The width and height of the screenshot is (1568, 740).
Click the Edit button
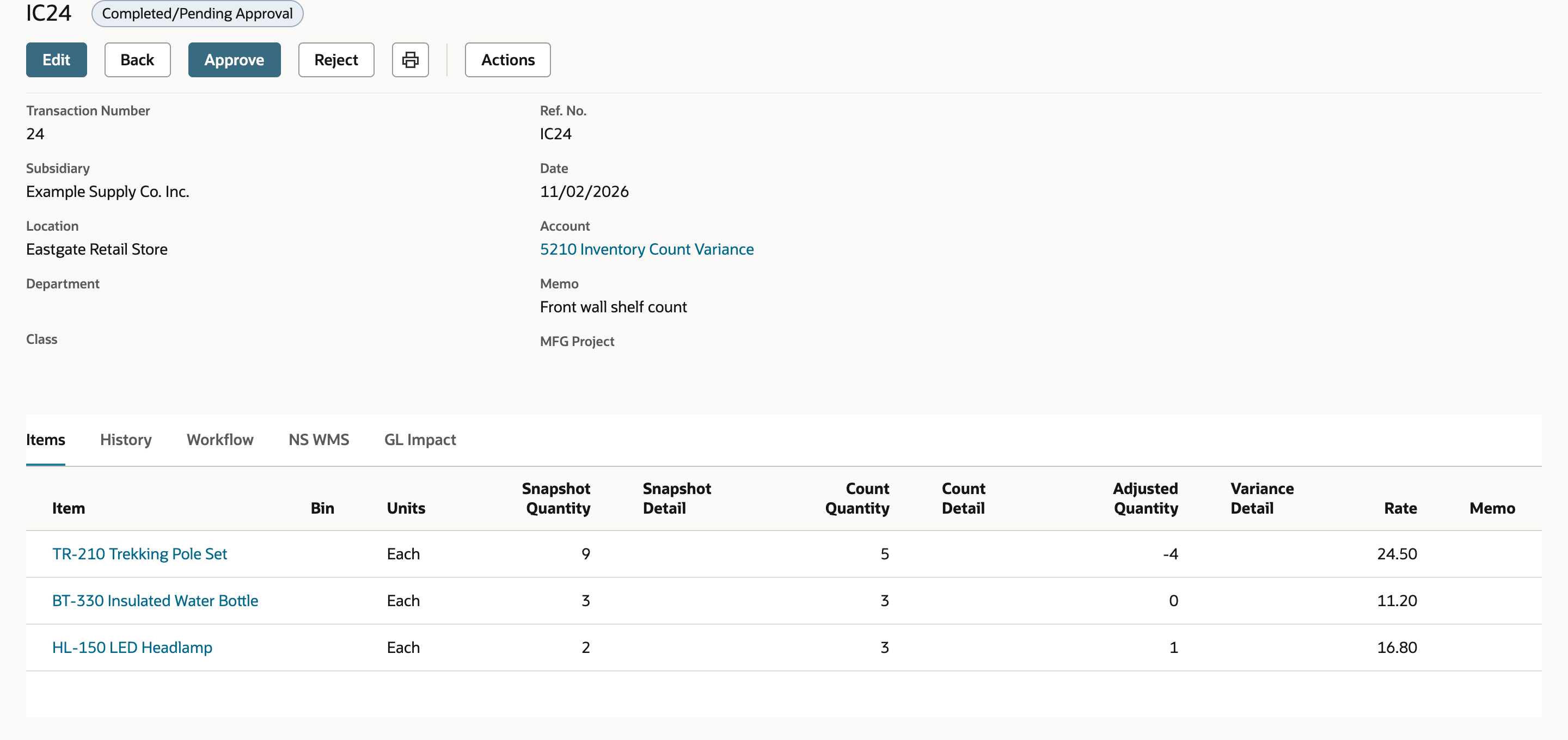[57, 60]
